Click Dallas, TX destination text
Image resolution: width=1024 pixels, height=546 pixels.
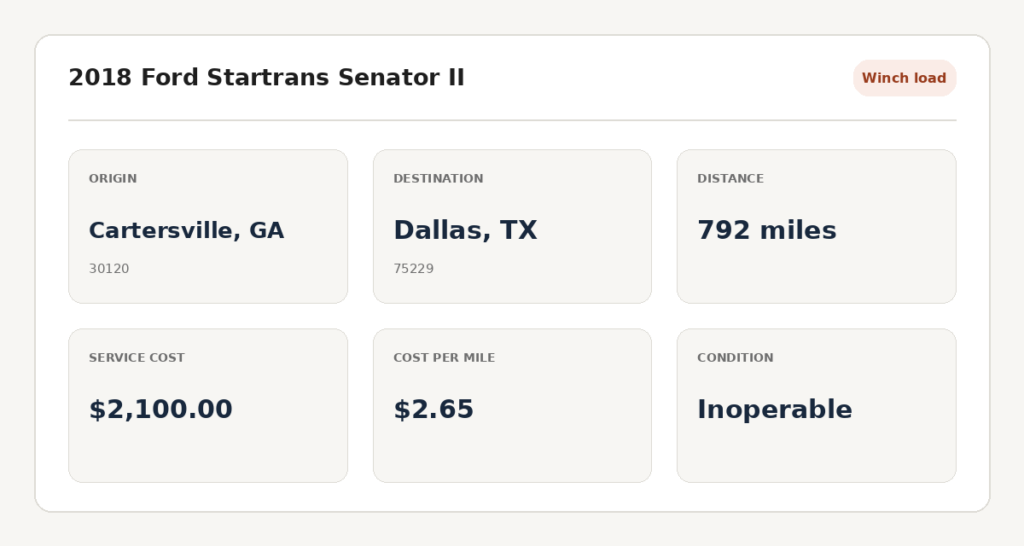[465, 231]
